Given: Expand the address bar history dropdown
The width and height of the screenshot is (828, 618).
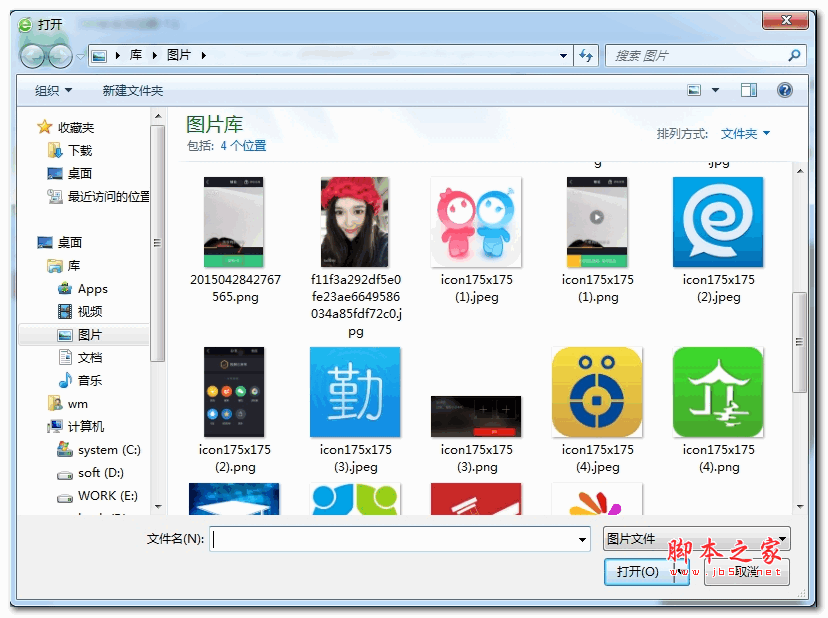Looking at the screenshot, I should (563, 55).
